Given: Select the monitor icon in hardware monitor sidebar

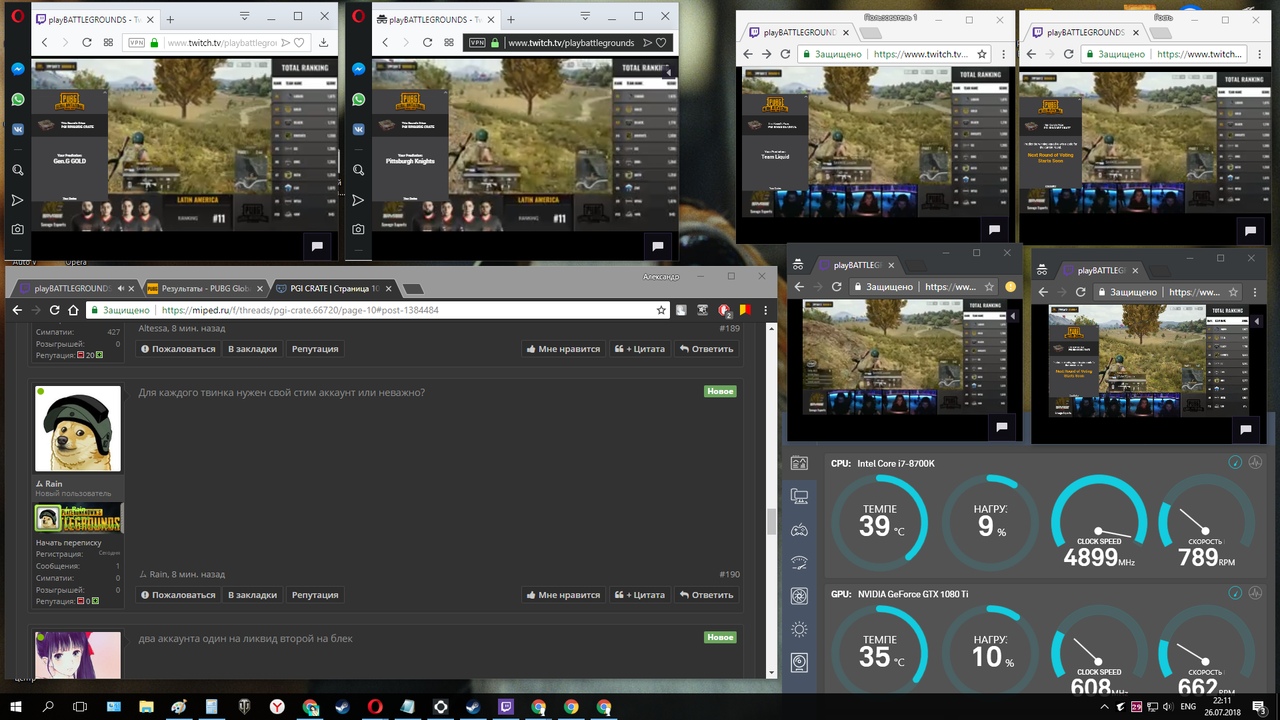Looking at the screenshot, I should point(799,496).
